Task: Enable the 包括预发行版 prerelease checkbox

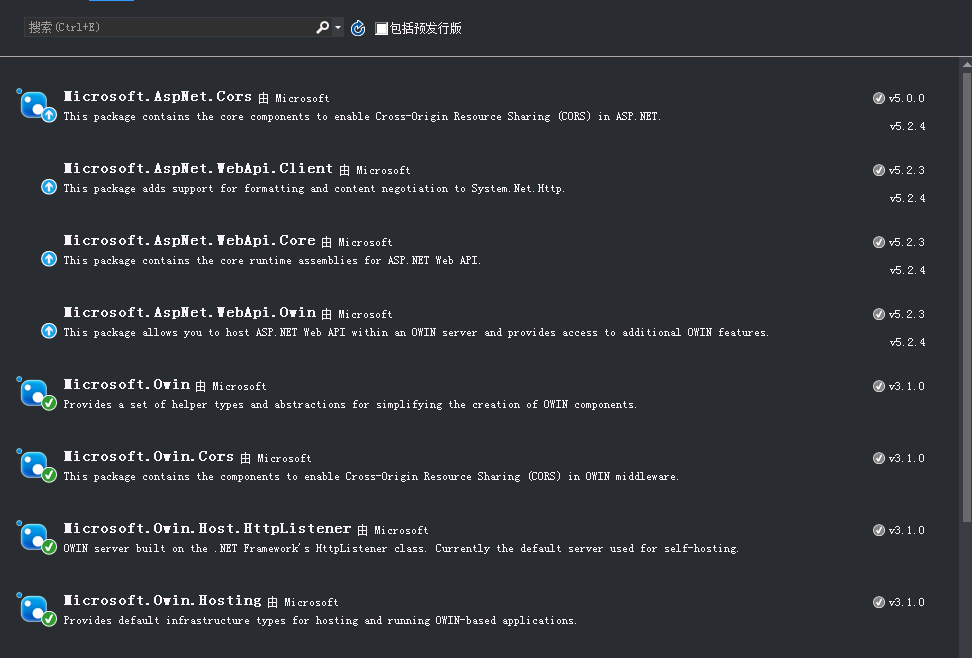Action: [381, 28]
